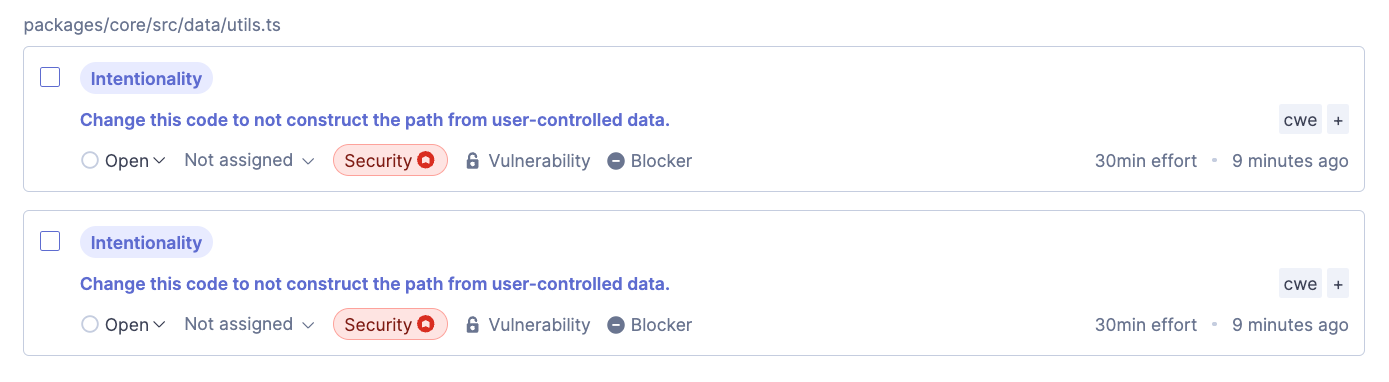The width and height of the screenshot is (1389, 382).
Task: Select the second issue's checkbox
Action: pos(50,241)
